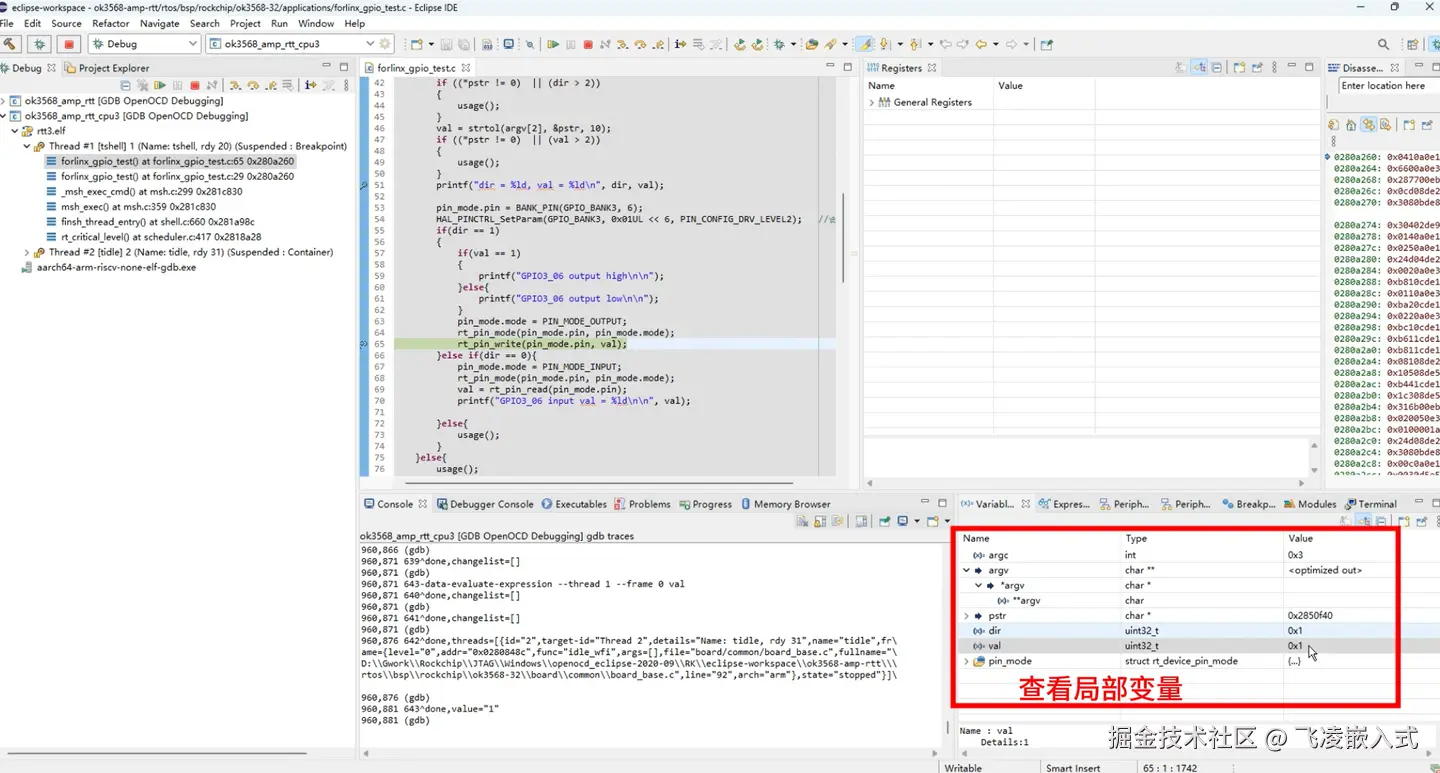Screen dimensions: 1440x773
Task: Click the red Terminate icon in main toolbar
Action: [x=588, y=44]
